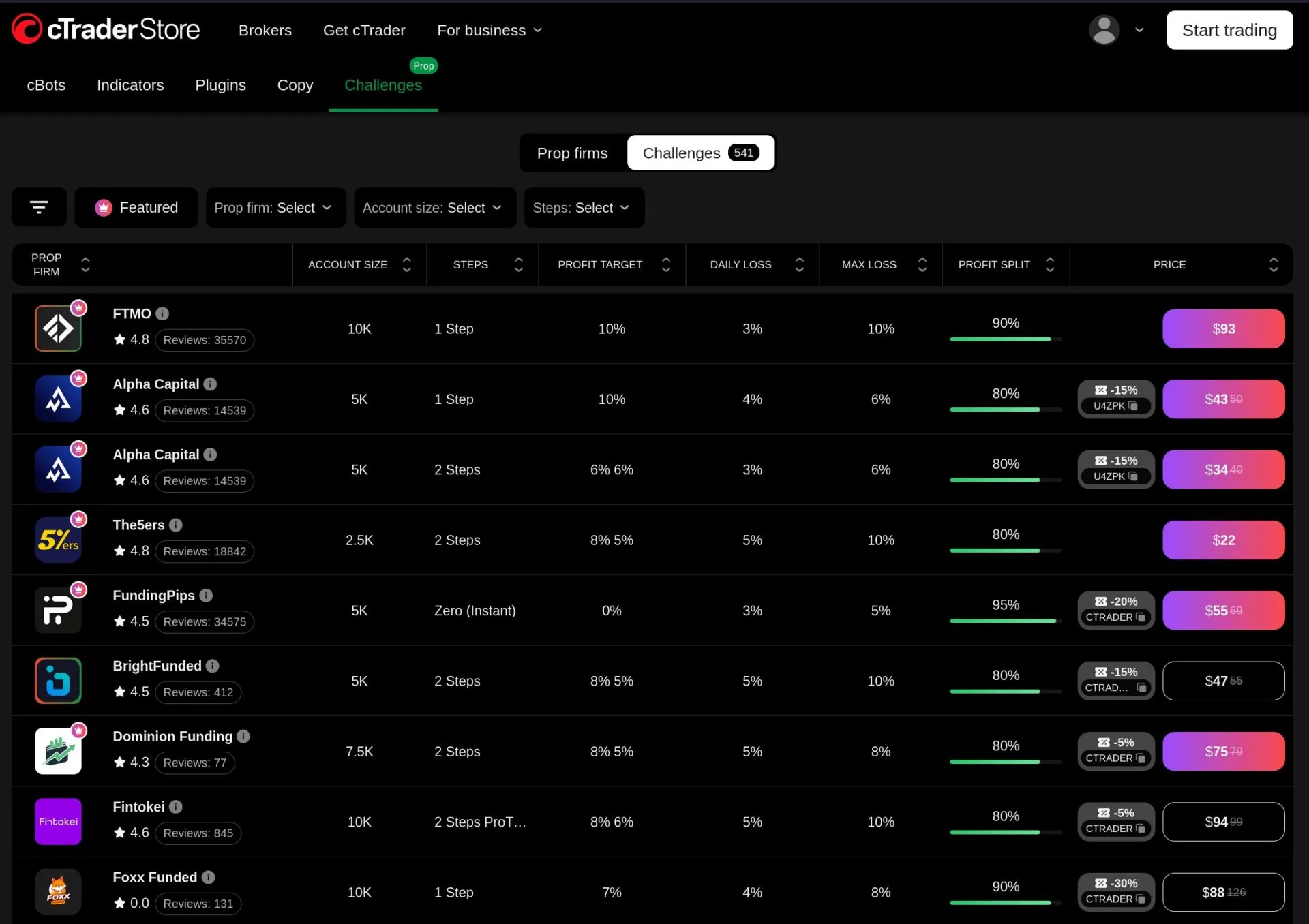The image size is (1309, 924).
Task: Switch to the Indicators tab
Action: tap(130, 85)
